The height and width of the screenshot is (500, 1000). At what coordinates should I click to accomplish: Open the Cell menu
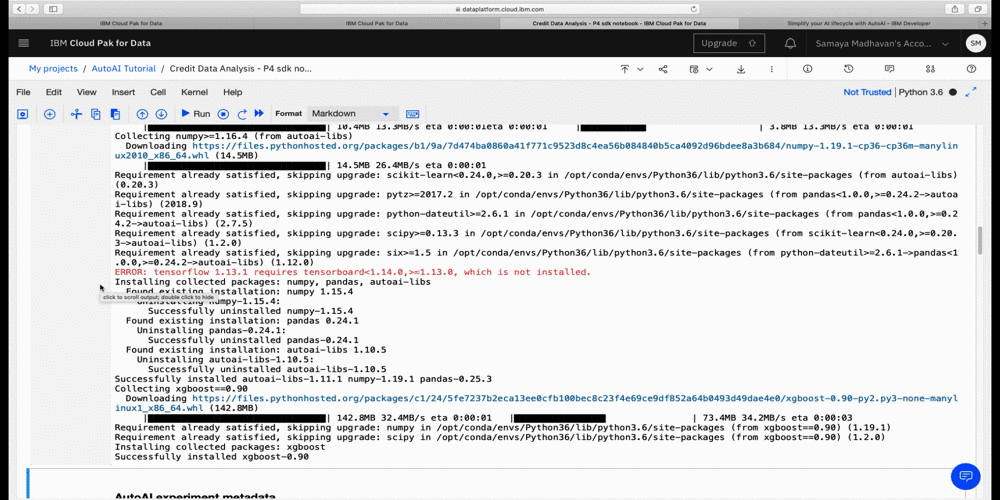(x=158, y=92)
